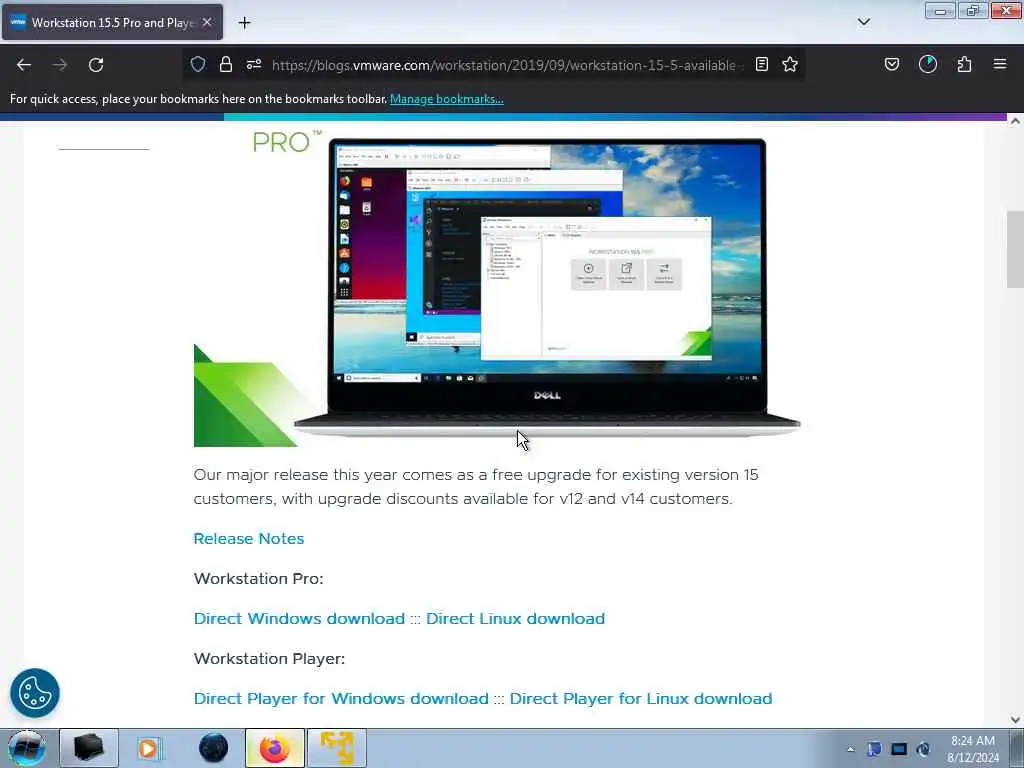The height and width of the screenshot is (768, 1024).
Task: Click the page scrollbar down arrow
Action: [1015, 720]
